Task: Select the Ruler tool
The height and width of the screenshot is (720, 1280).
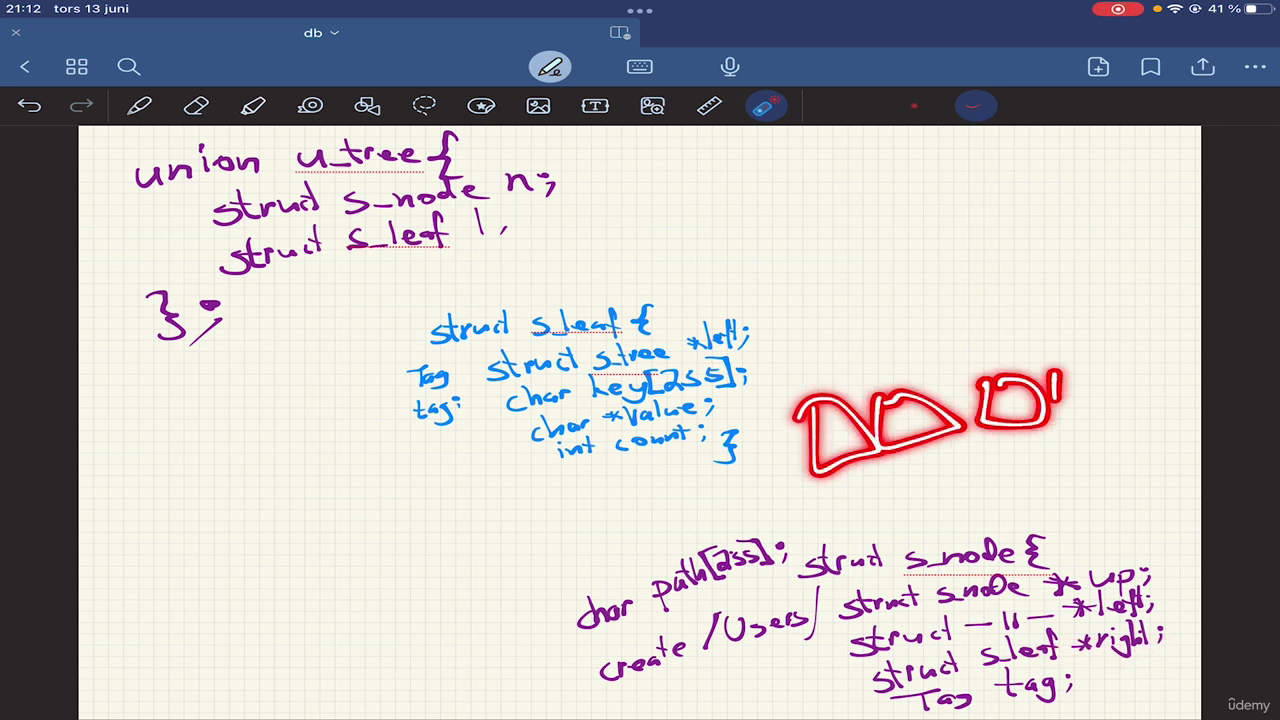Action: 709,106
